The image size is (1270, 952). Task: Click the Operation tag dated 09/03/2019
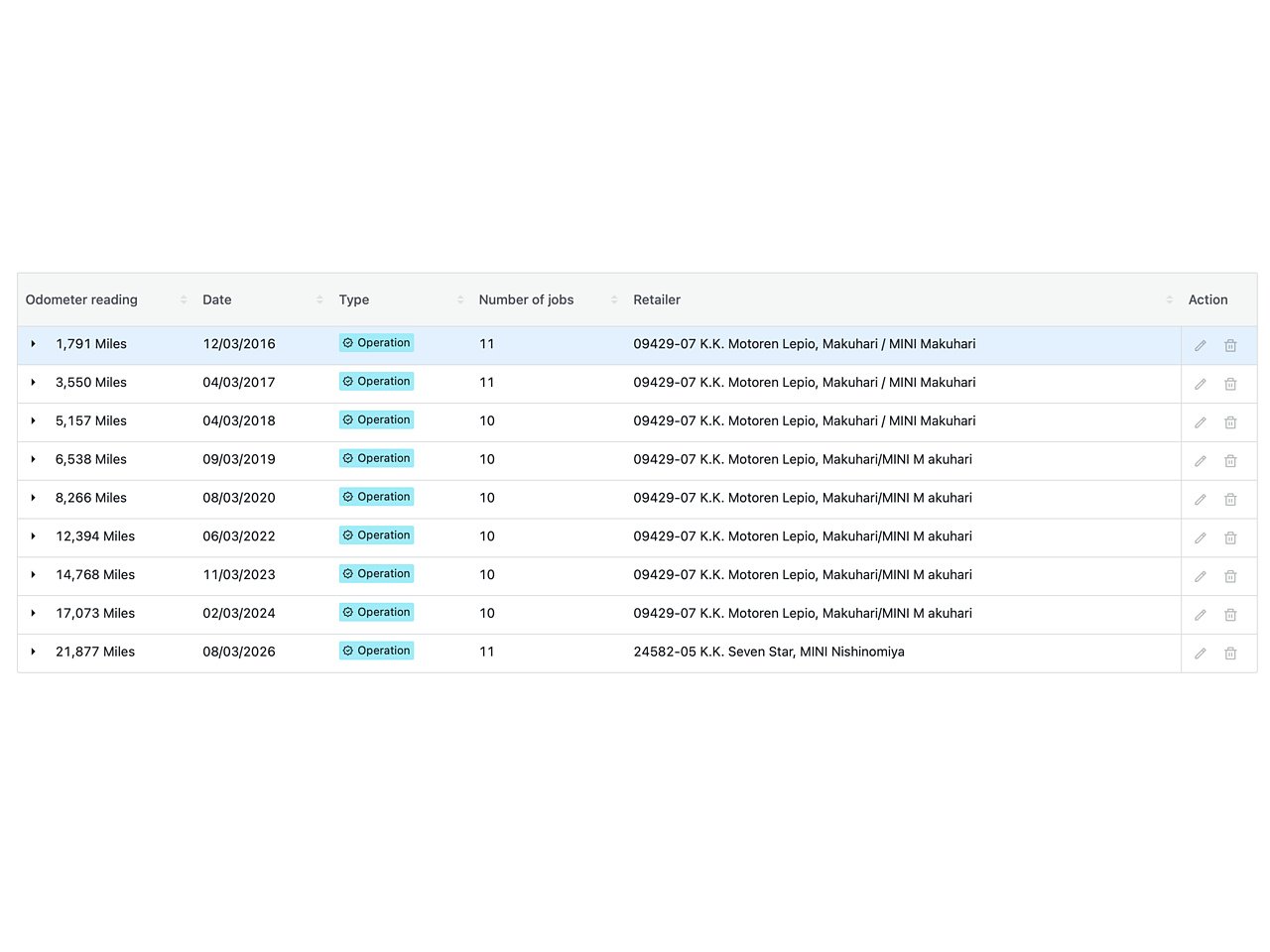click(376, 458)
